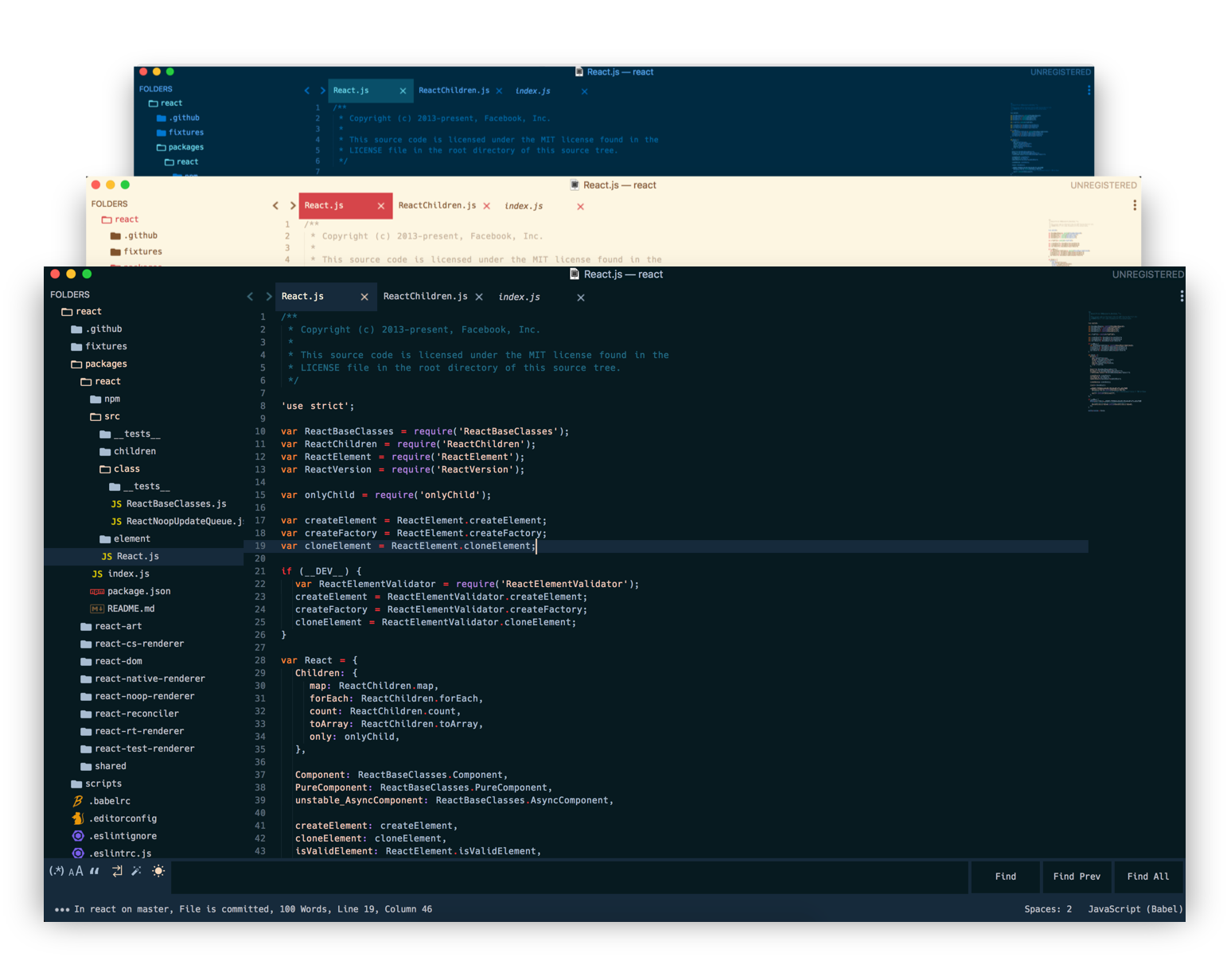Expand the npm folder

click(105, 399)
